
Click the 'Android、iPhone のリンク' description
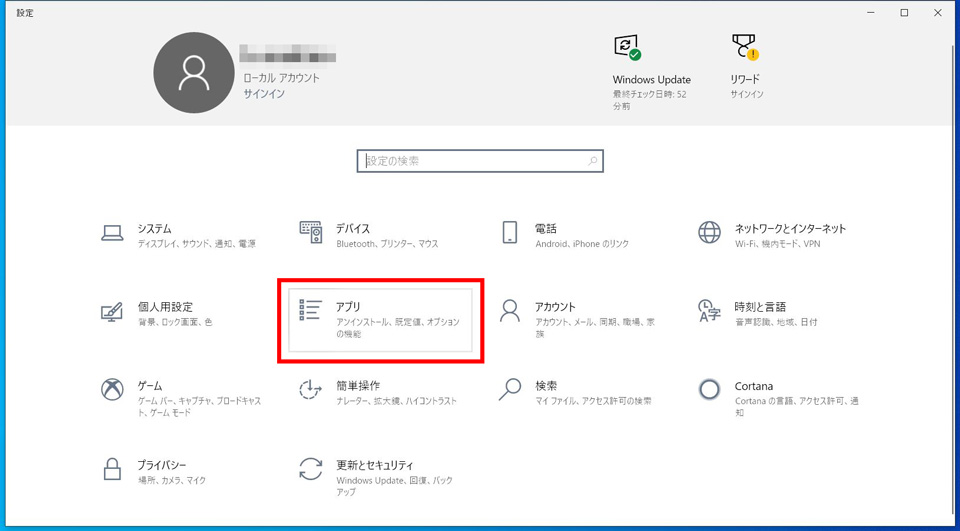pos(582,244)
